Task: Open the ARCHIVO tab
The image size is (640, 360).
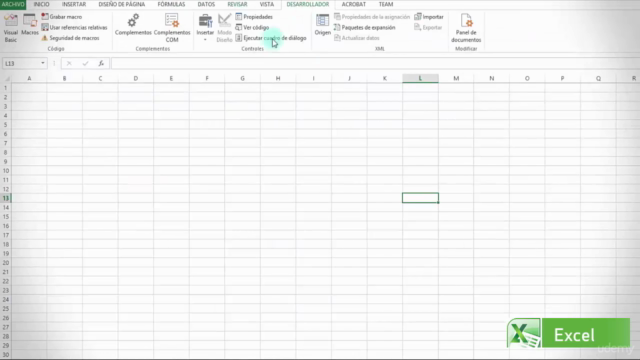Action: click(13, 4)
